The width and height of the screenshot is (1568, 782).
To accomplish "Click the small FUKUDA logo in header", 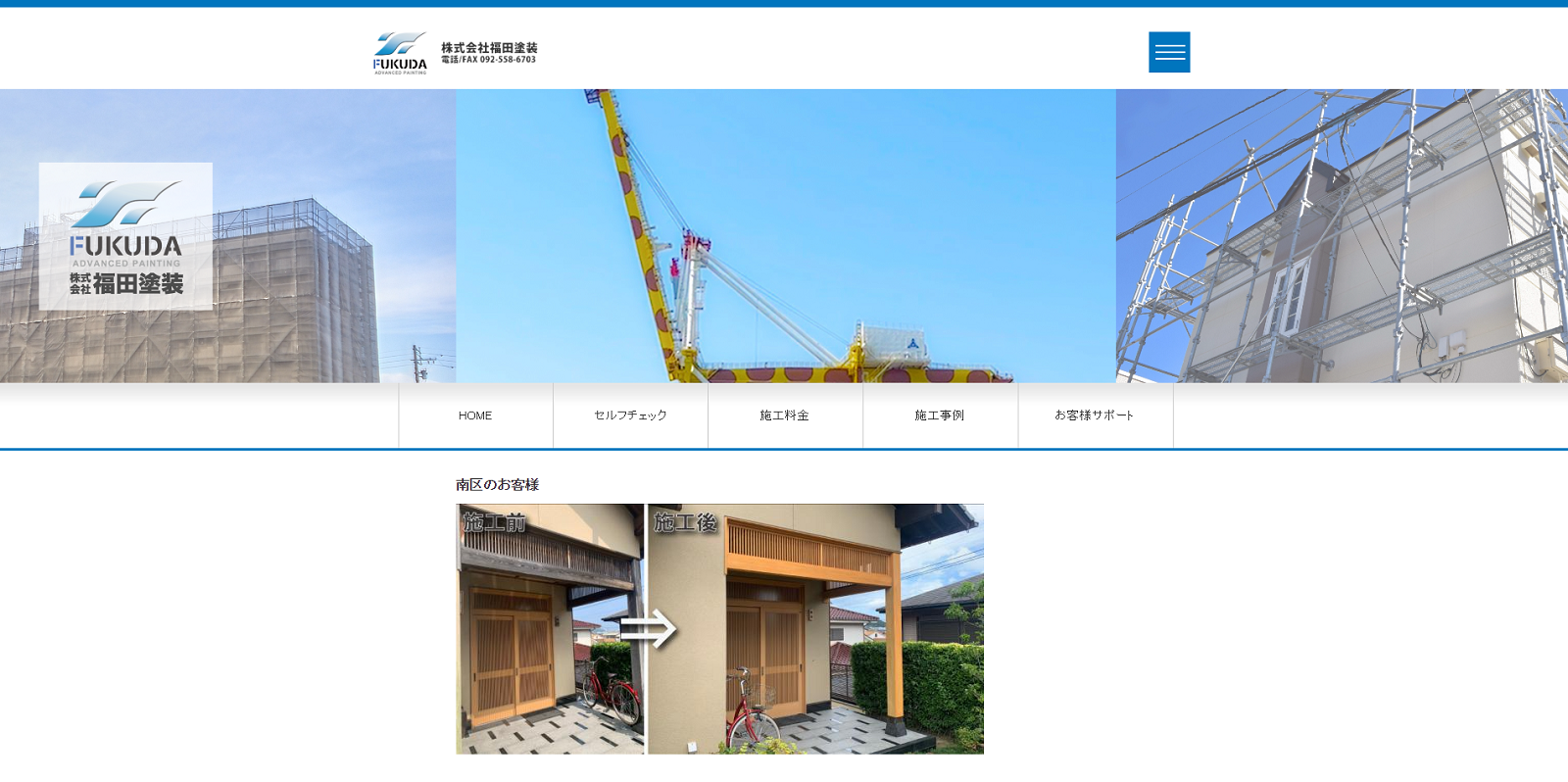I will coord(400,53).
